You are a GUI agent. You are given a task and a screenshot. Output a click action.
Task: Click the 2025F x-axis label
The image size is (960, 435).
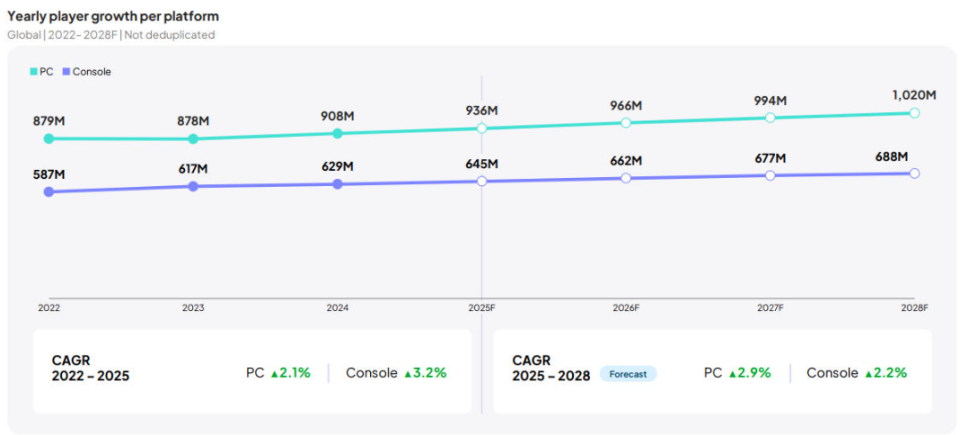click(x=482, y=309)
